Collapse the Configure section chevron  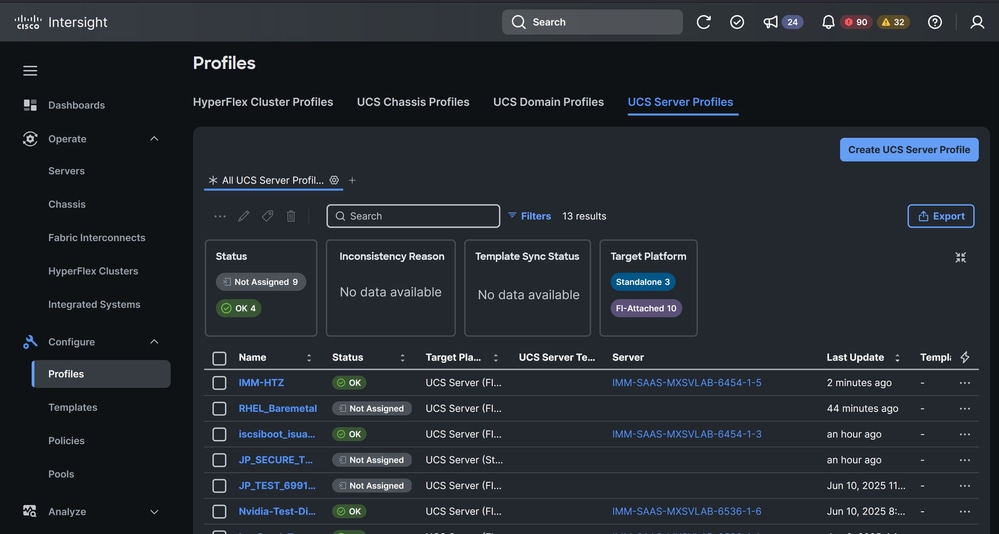[x=154, y=342]
